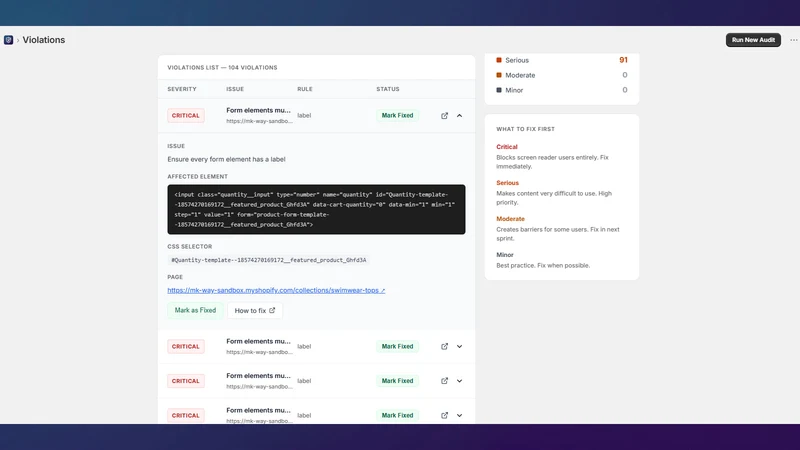Open external link icon in third critical row
The image size is (800, 450).
444,381
